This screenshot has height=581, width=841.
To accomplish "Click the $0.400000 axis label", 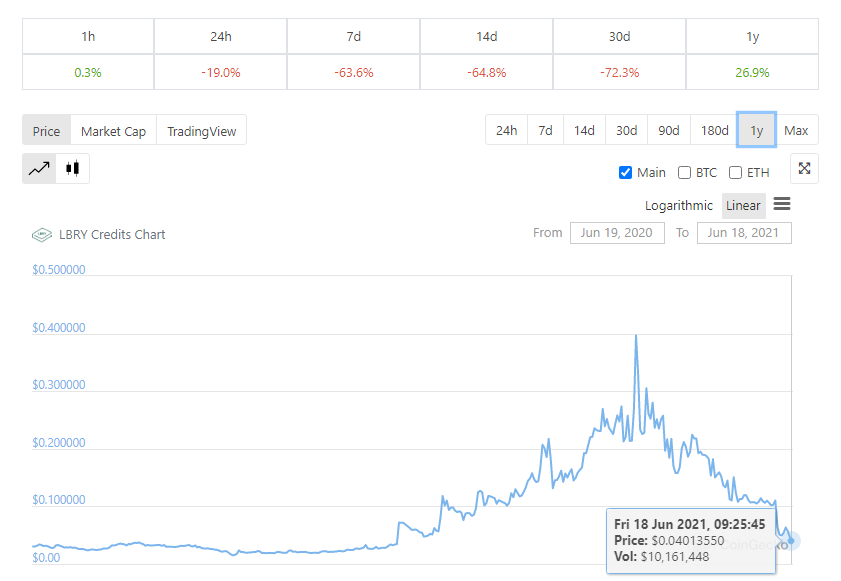I will [58, 328].
